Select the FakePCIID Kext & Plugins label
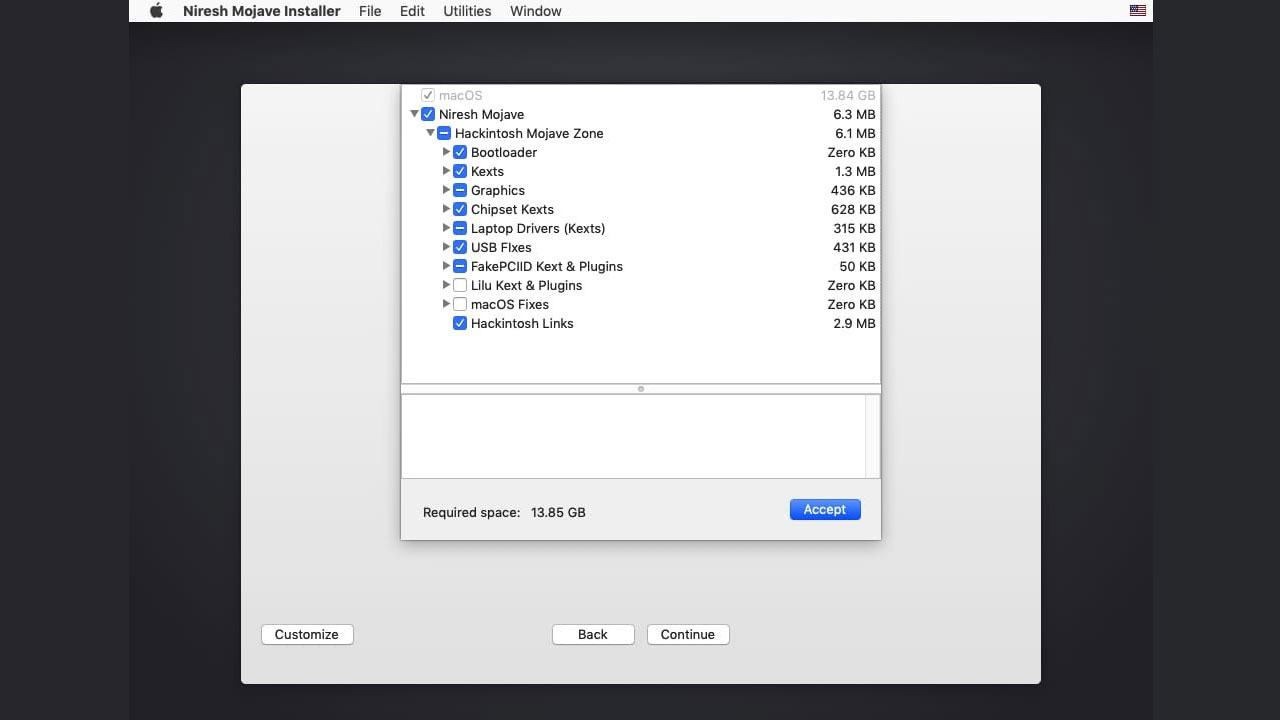 click(547, 266)
